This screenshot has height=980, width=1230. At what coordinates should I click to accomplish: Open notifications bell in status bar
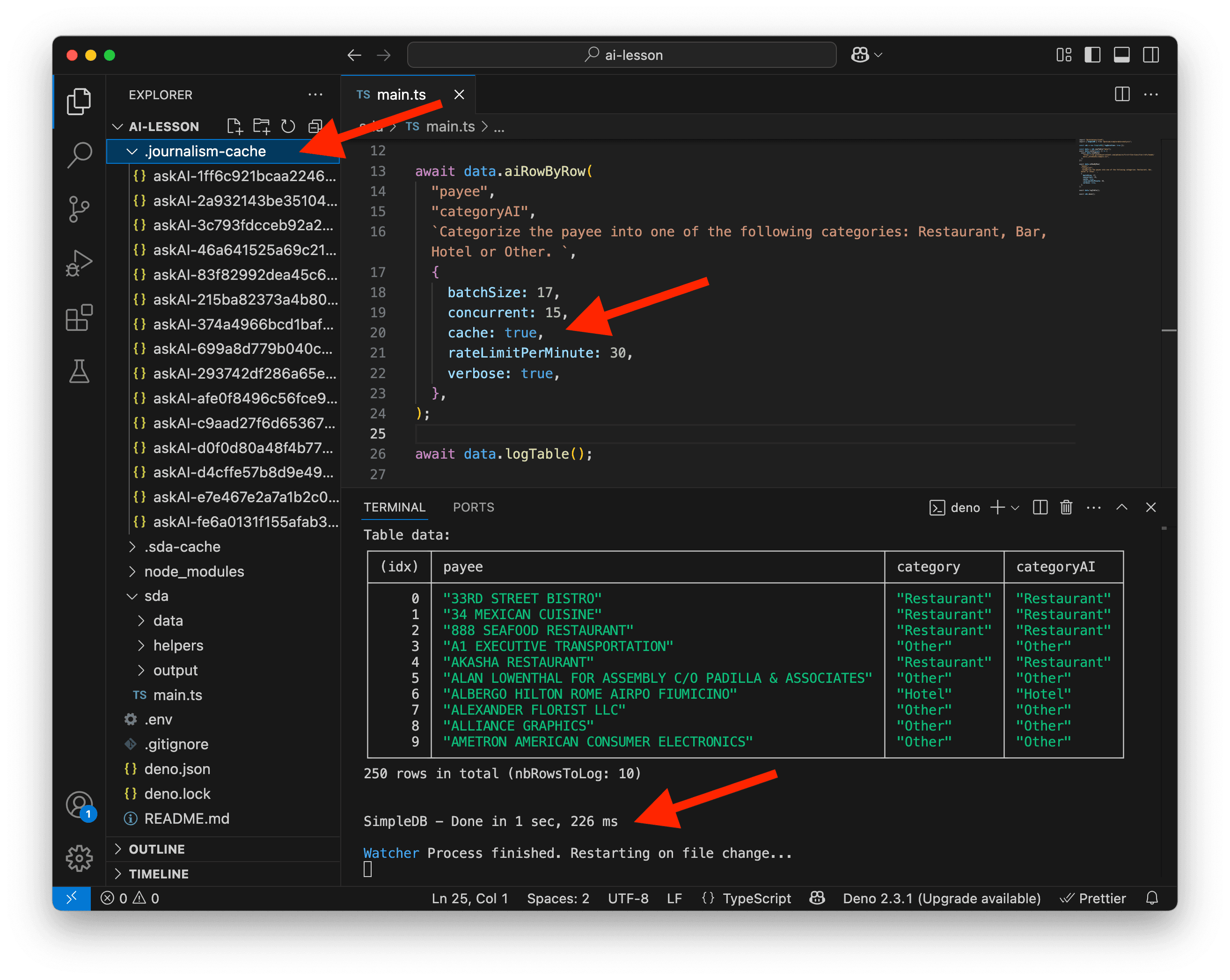1151,898
